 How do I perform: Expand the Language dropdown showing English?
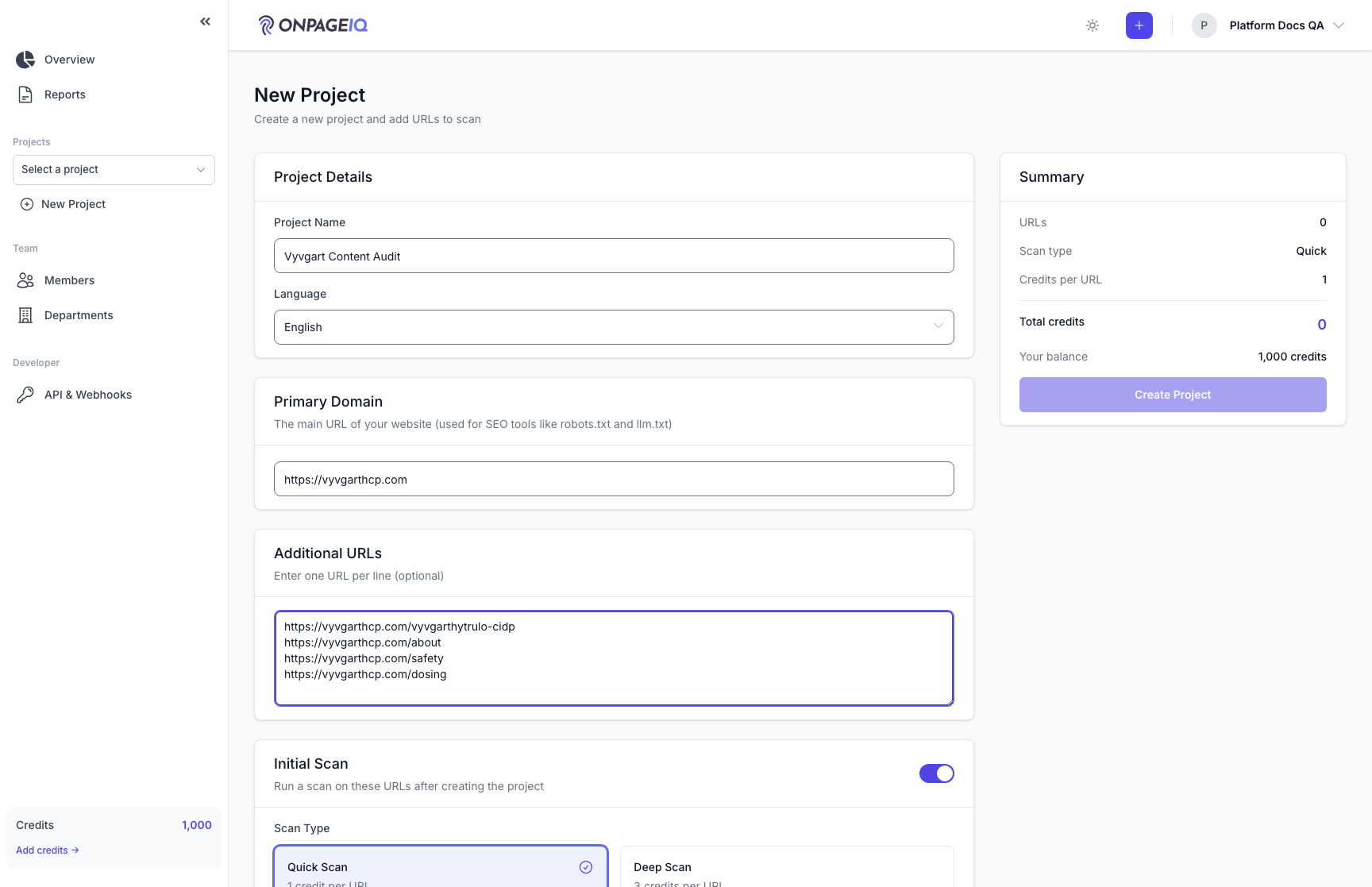pos(614,327)
